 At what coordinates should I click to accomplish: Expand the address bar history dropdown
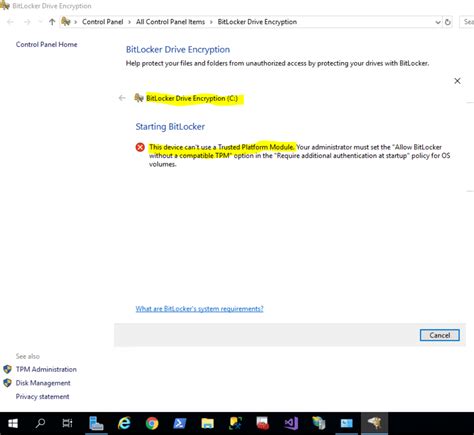coord(438,22)
